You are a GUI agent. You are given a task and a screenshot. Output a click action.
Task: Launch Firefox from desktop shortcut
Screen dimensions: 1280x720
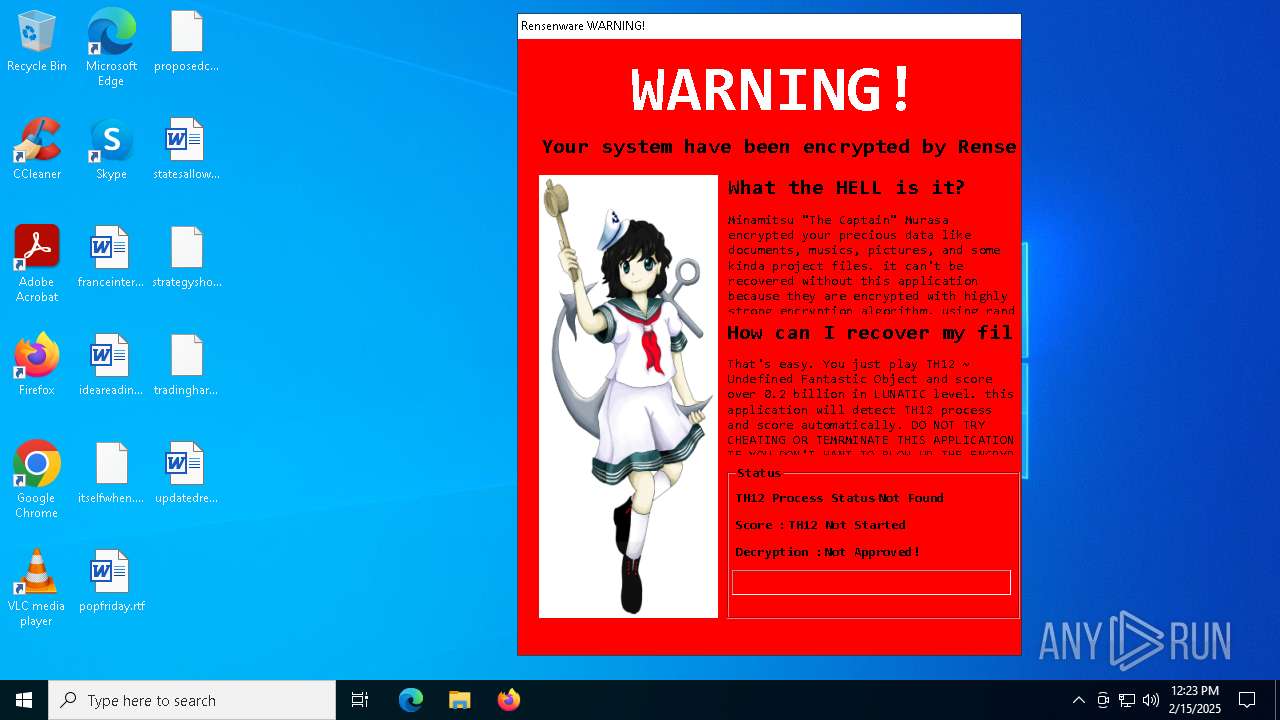pyautogui.click(x=37, y=366)
